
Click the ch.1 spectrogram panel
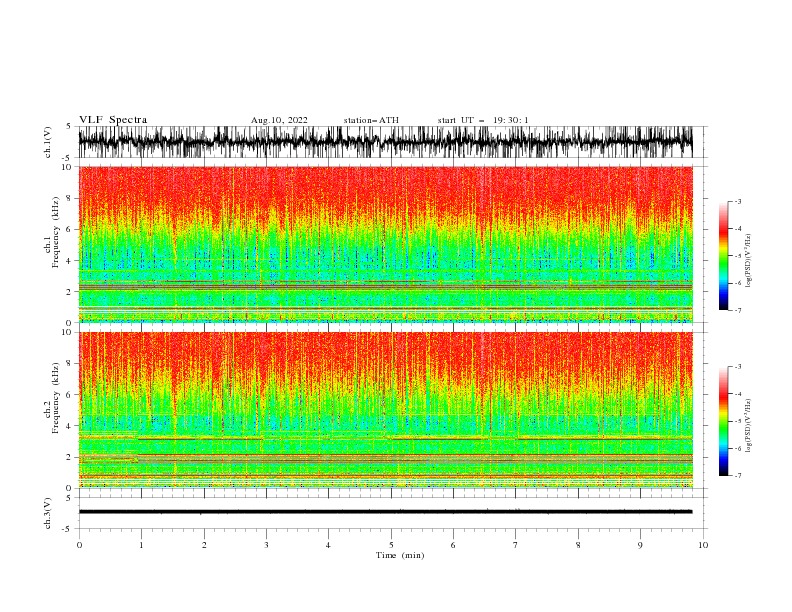pos(385,244)
